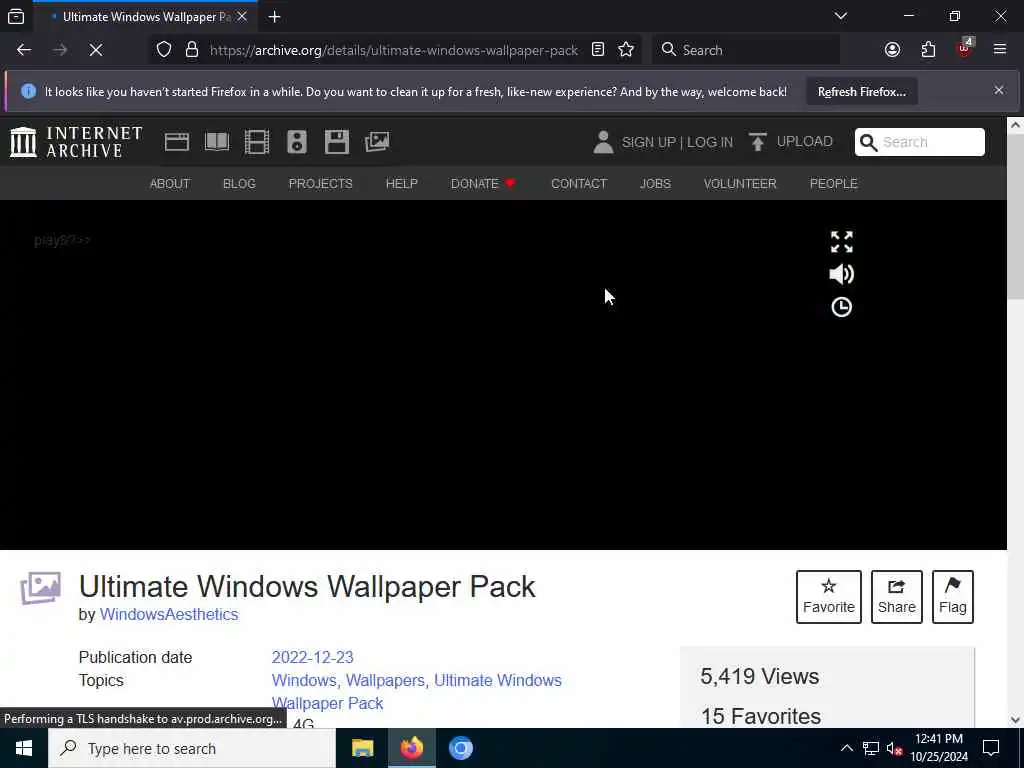Image resolution: width=1024 pixels, height=768 pixels.
Task: Go back to previous page
Action: (x=24, y=50)
